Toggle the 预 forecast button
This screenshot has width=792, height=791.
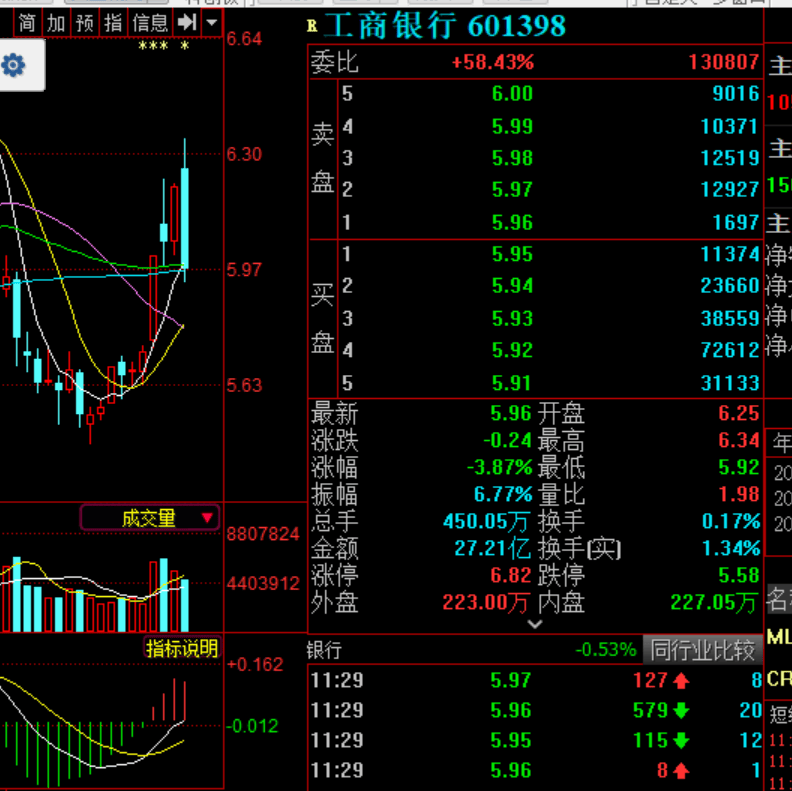tap(84, 22)
